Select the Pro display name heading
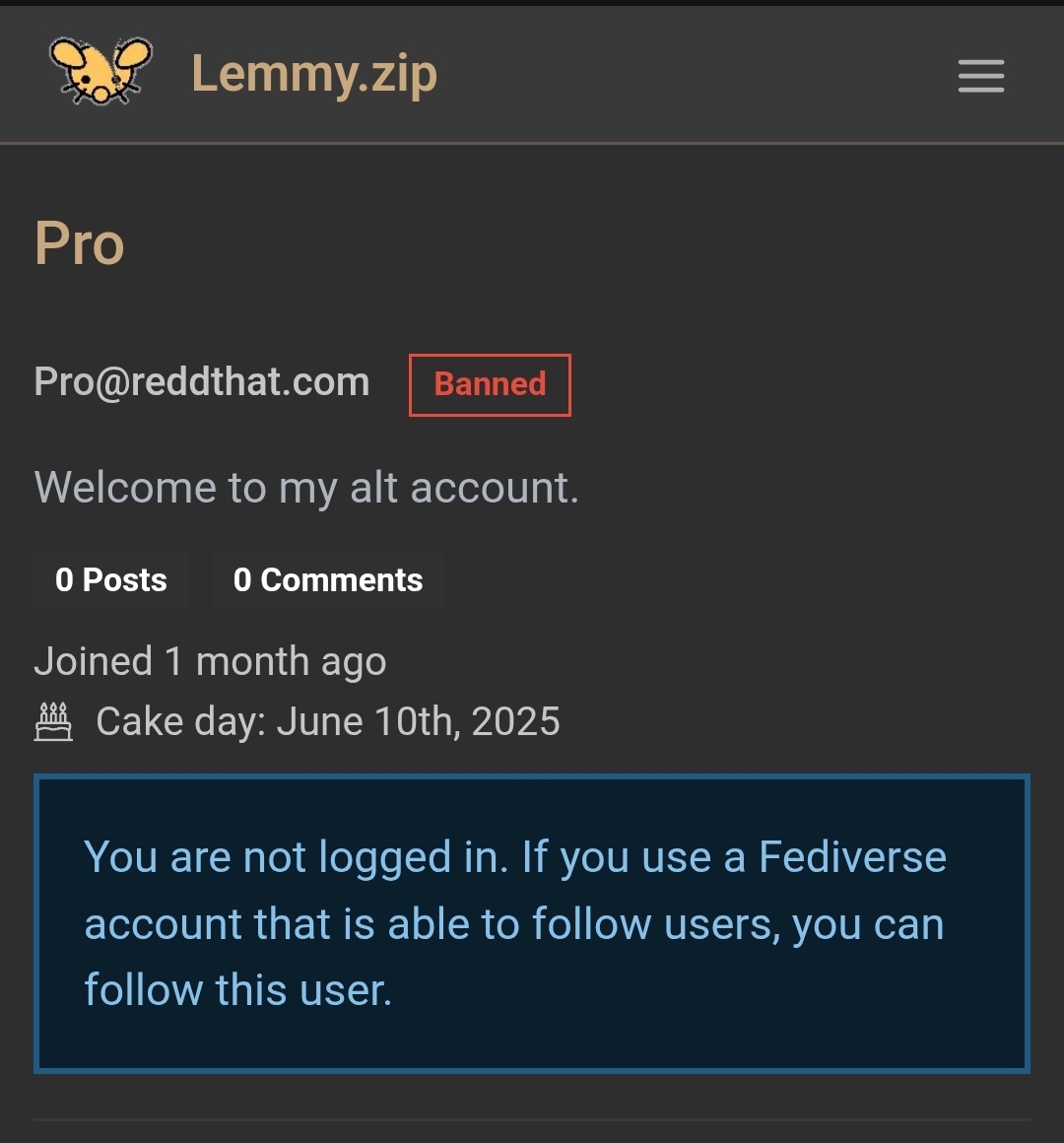The image size is (1064, 1143). click(x=80, y=243)
